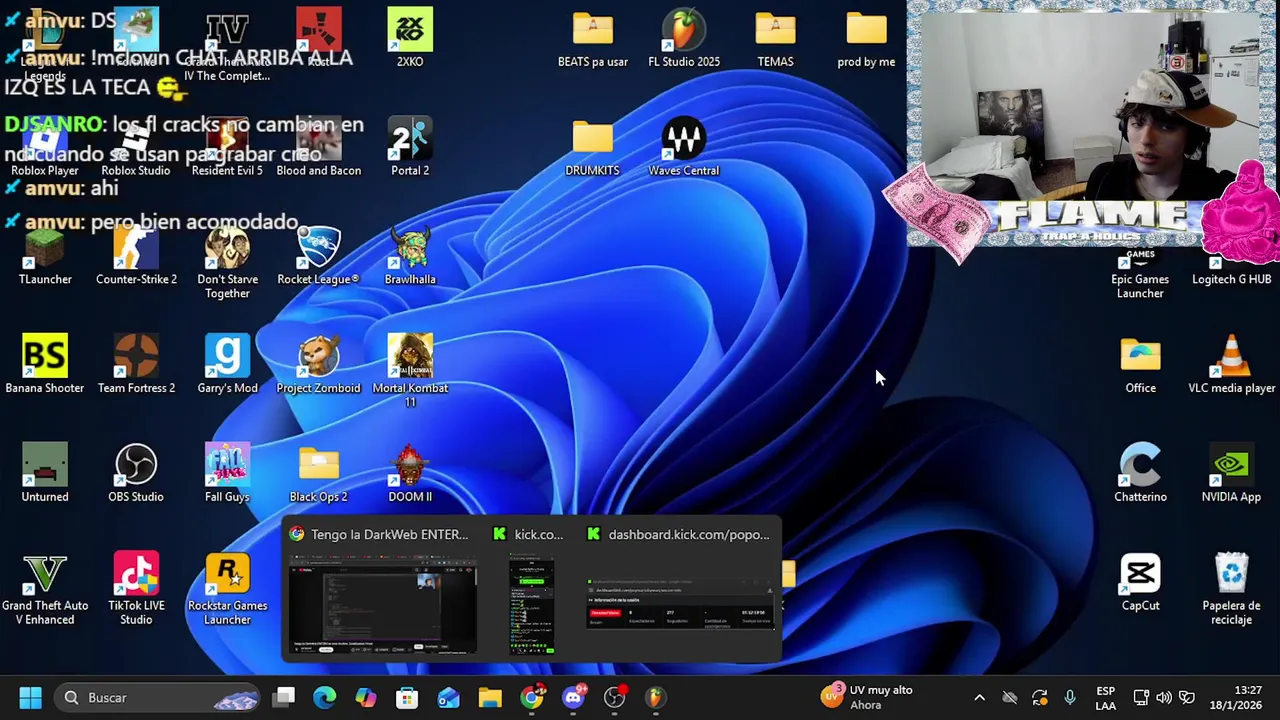Open the Rust game shortcut
This screenshot has width=1280, height=720.
(x=319, y=38)
